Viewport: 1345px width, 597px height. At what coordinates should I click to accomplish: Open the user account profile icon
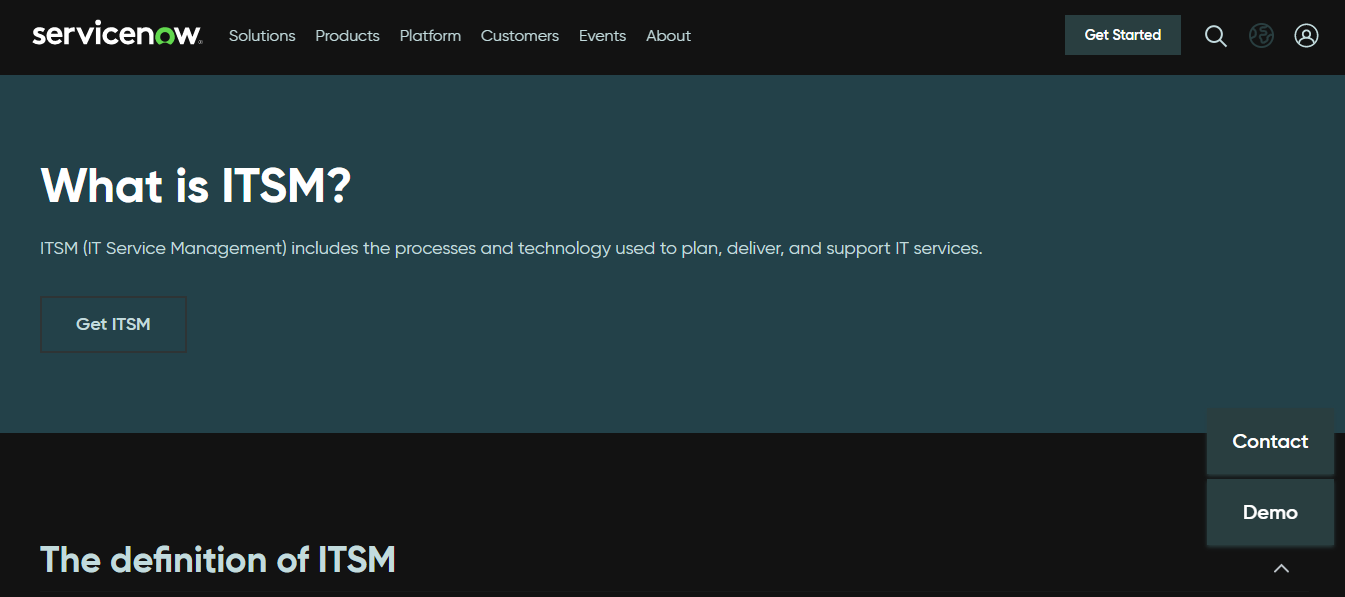click(1306, 36)
